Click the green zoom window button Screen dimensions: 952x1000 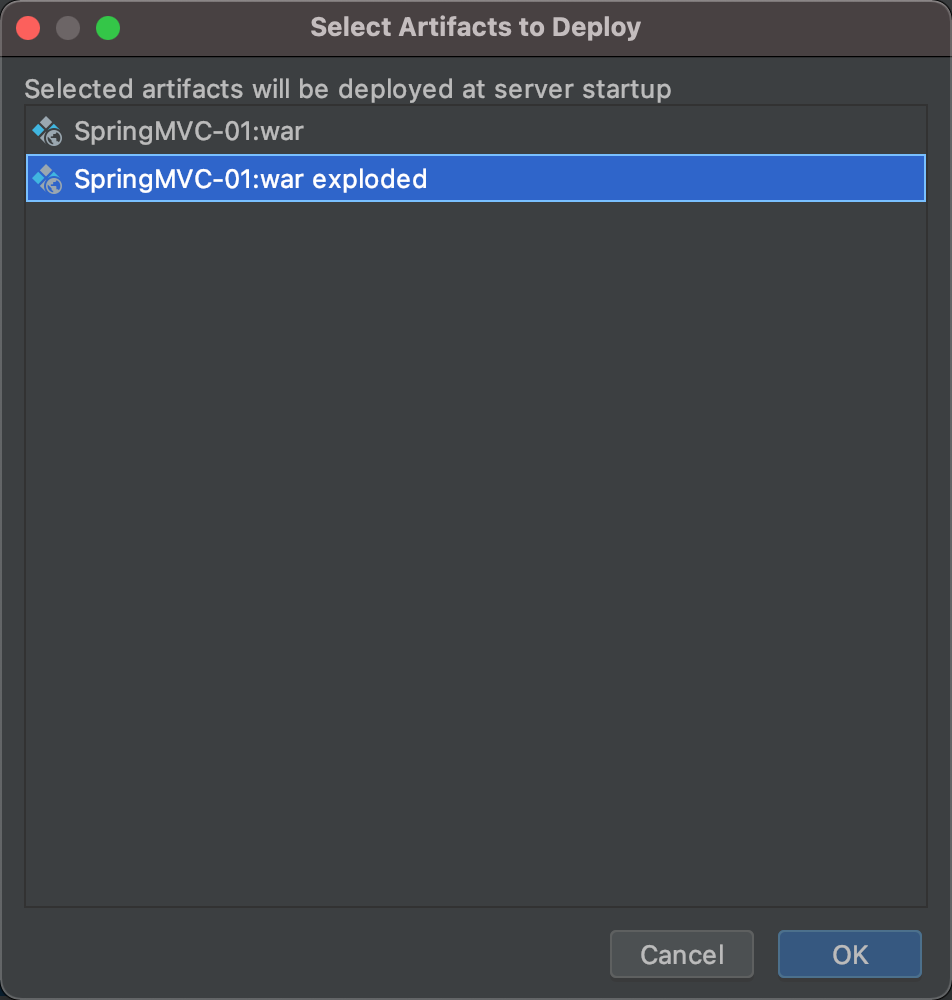tap(108, 28)
